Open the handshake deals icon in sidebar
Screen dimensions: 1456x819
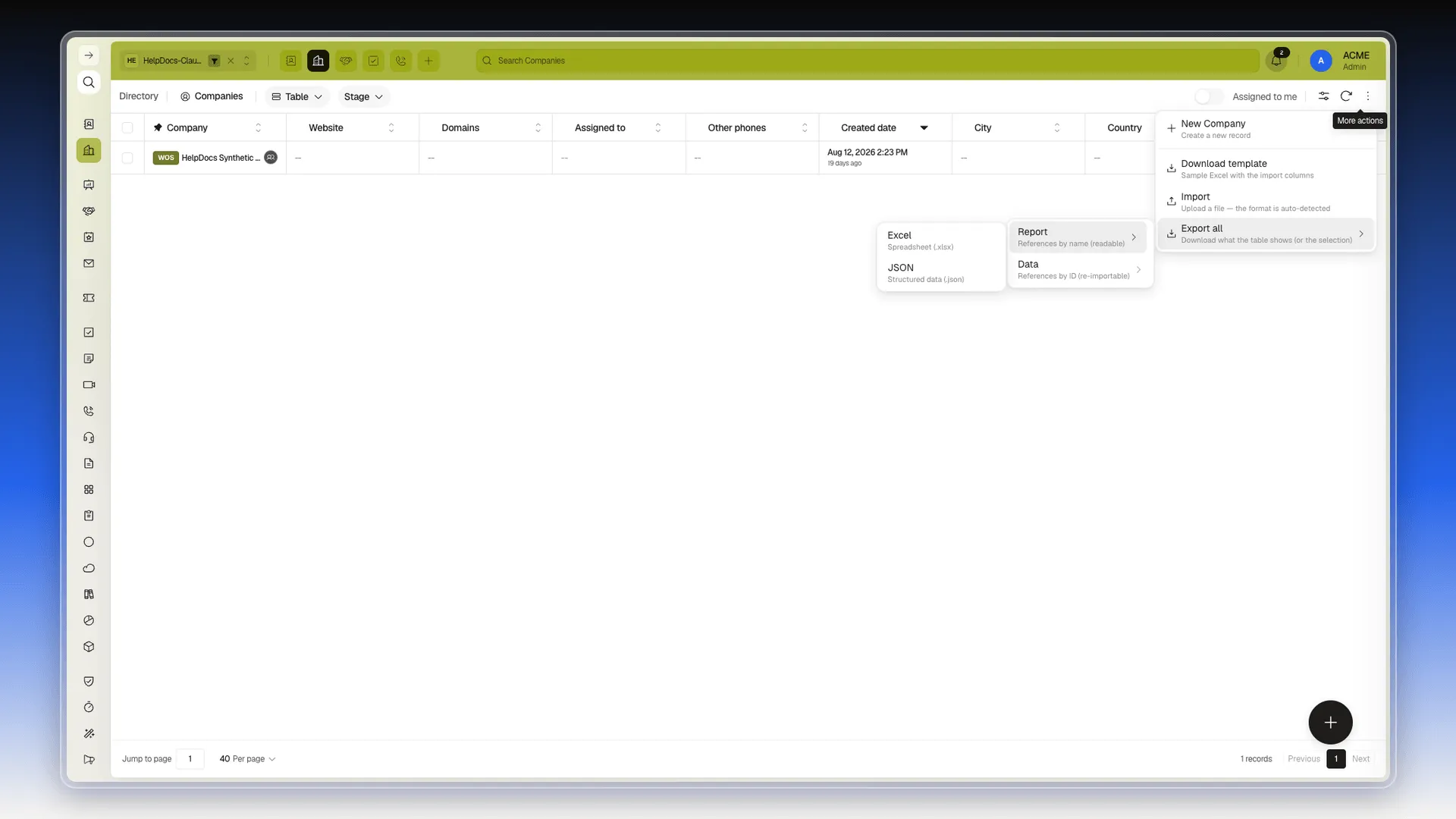pyautogui.click(x=89, y=211)
